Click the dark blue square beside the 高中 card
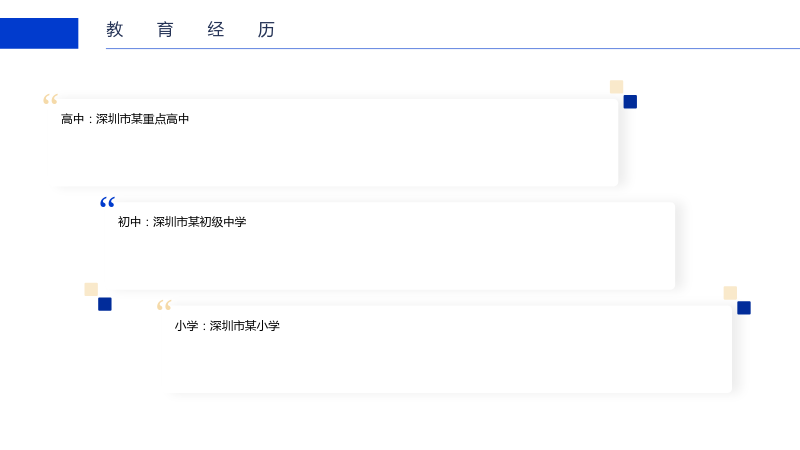 [630, 102]
